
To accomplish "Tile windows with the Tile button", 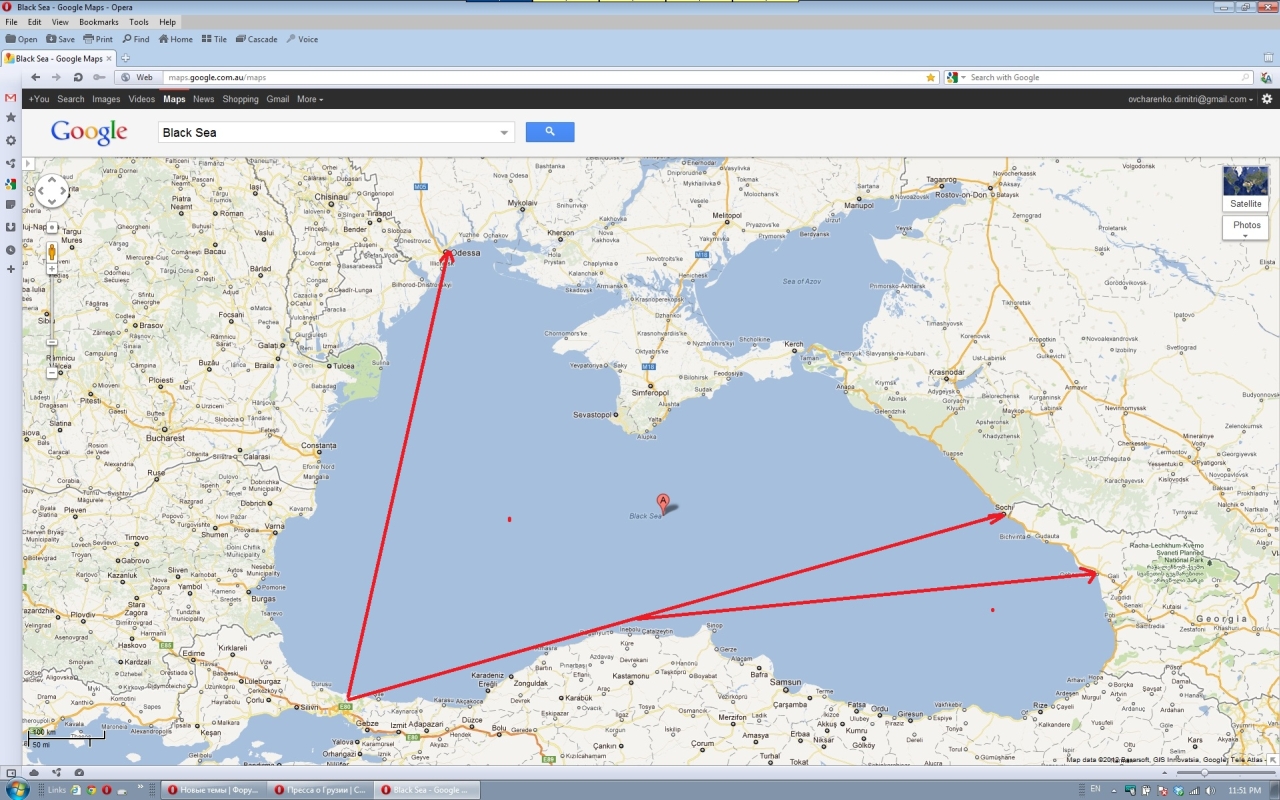I will click(214, 40).
